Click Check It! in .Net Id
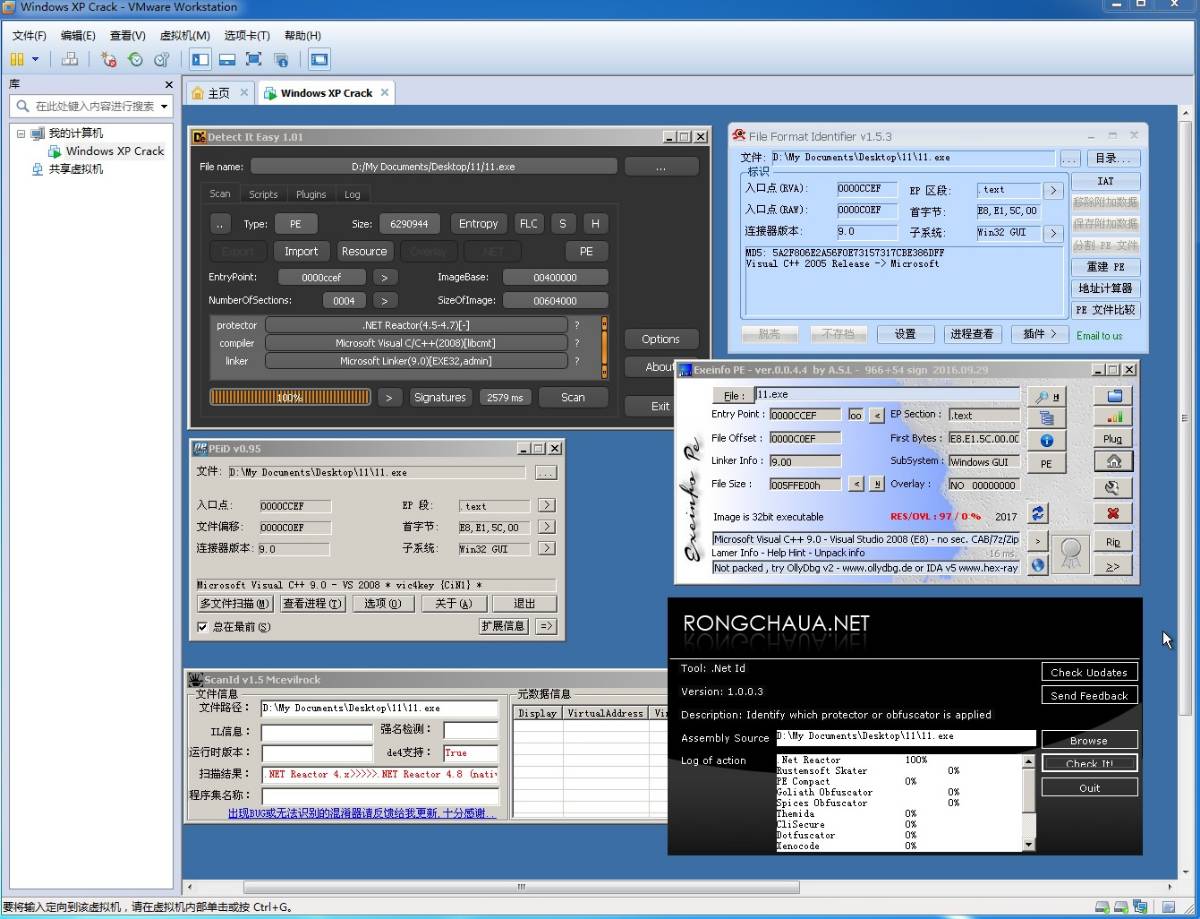1200x919 pixels. (x=1089, y=763)
